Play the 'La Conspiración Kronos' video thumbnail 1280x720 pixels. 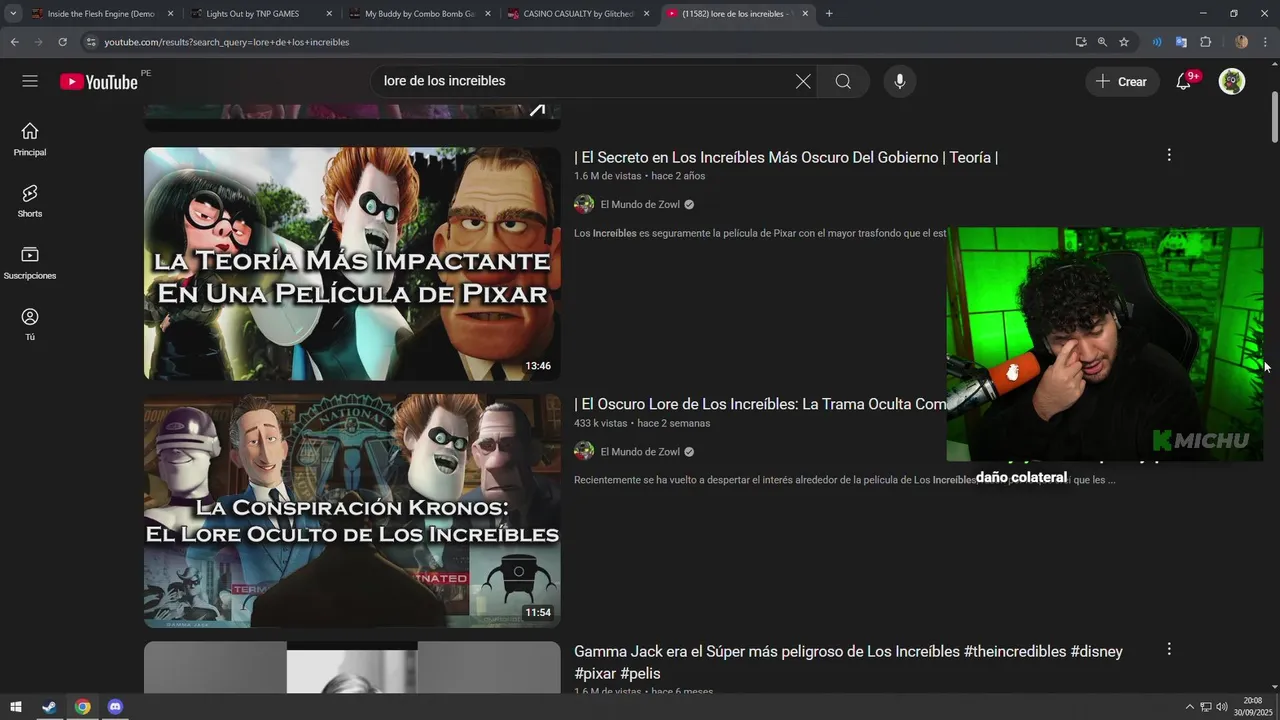pyautogui.click(x=352, y=511)
